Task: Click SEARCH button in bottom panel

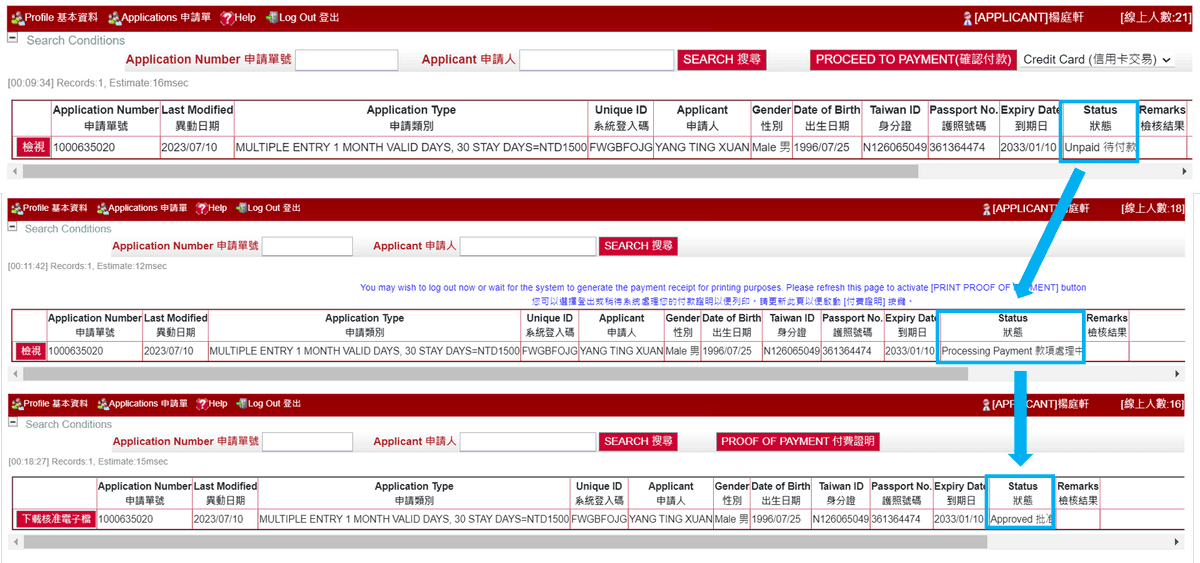Action: coord(640,441)
